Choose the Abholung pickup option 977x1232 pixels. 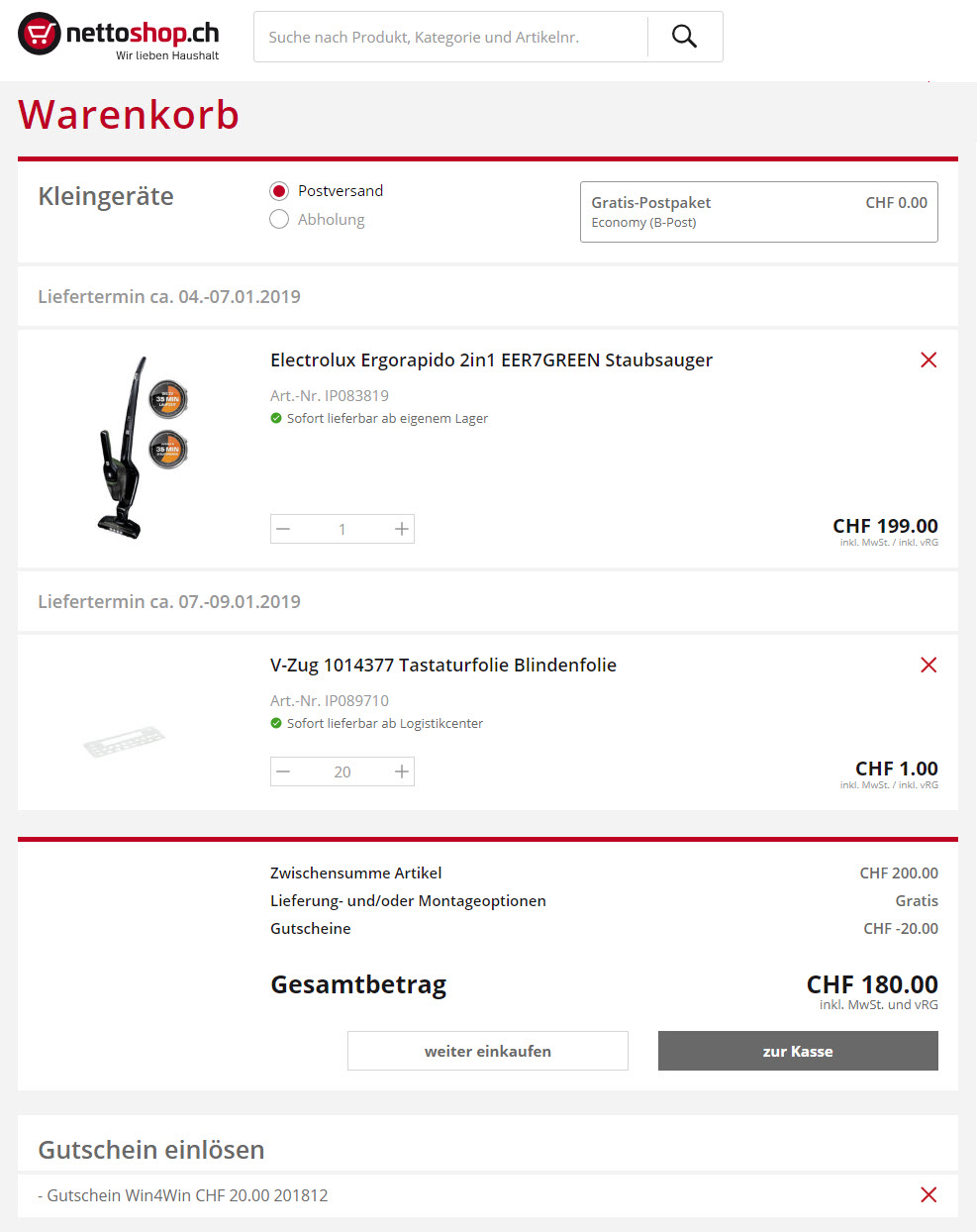pos(279,219)
